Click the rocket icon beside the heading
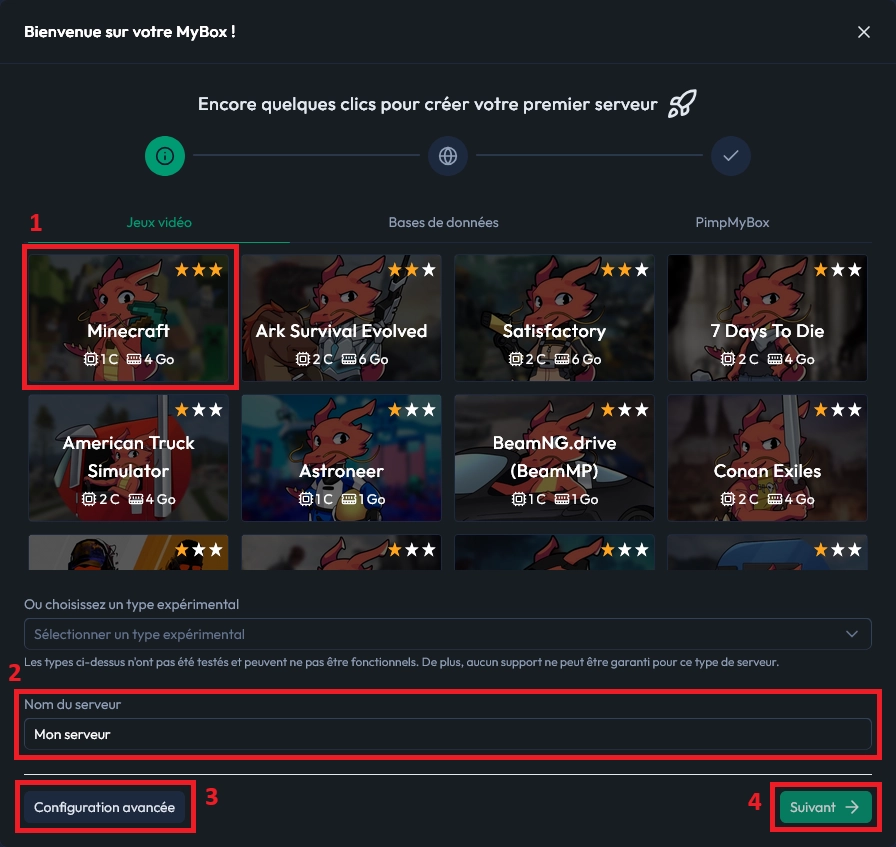The image size is (896, 847). point(682,104)
